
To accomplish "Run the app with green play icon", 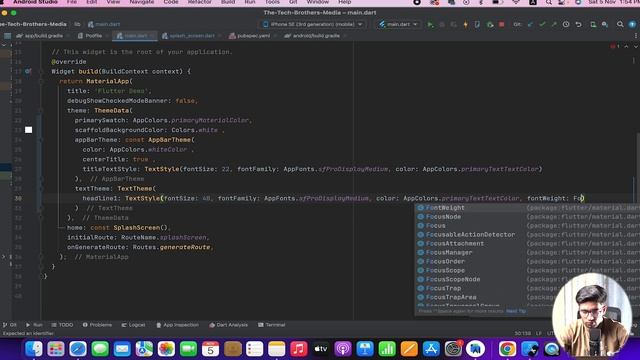I will (x=430, y=24).
